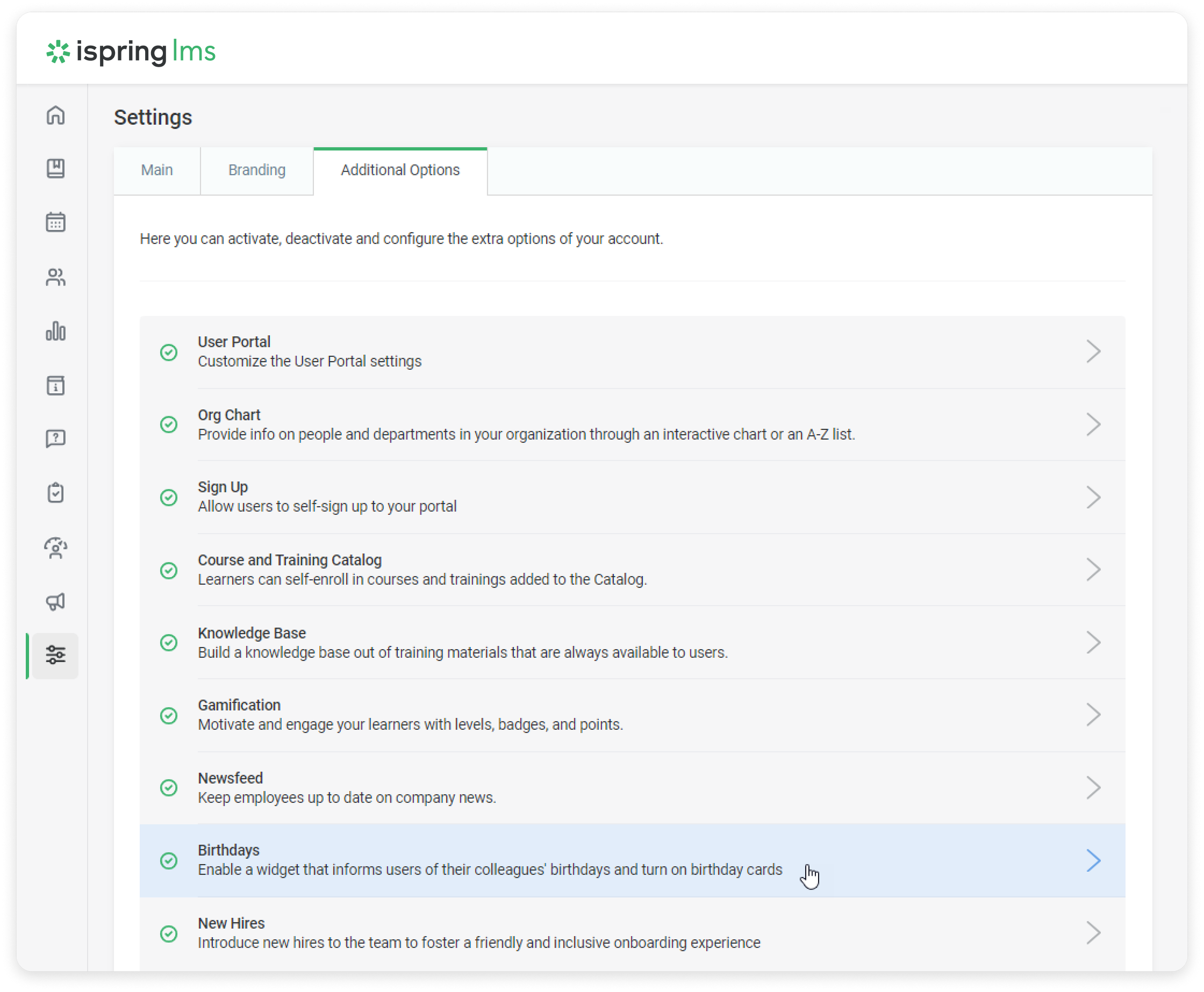Click the question chat bubble icon

pyautogui.click(x=55, y=439)
